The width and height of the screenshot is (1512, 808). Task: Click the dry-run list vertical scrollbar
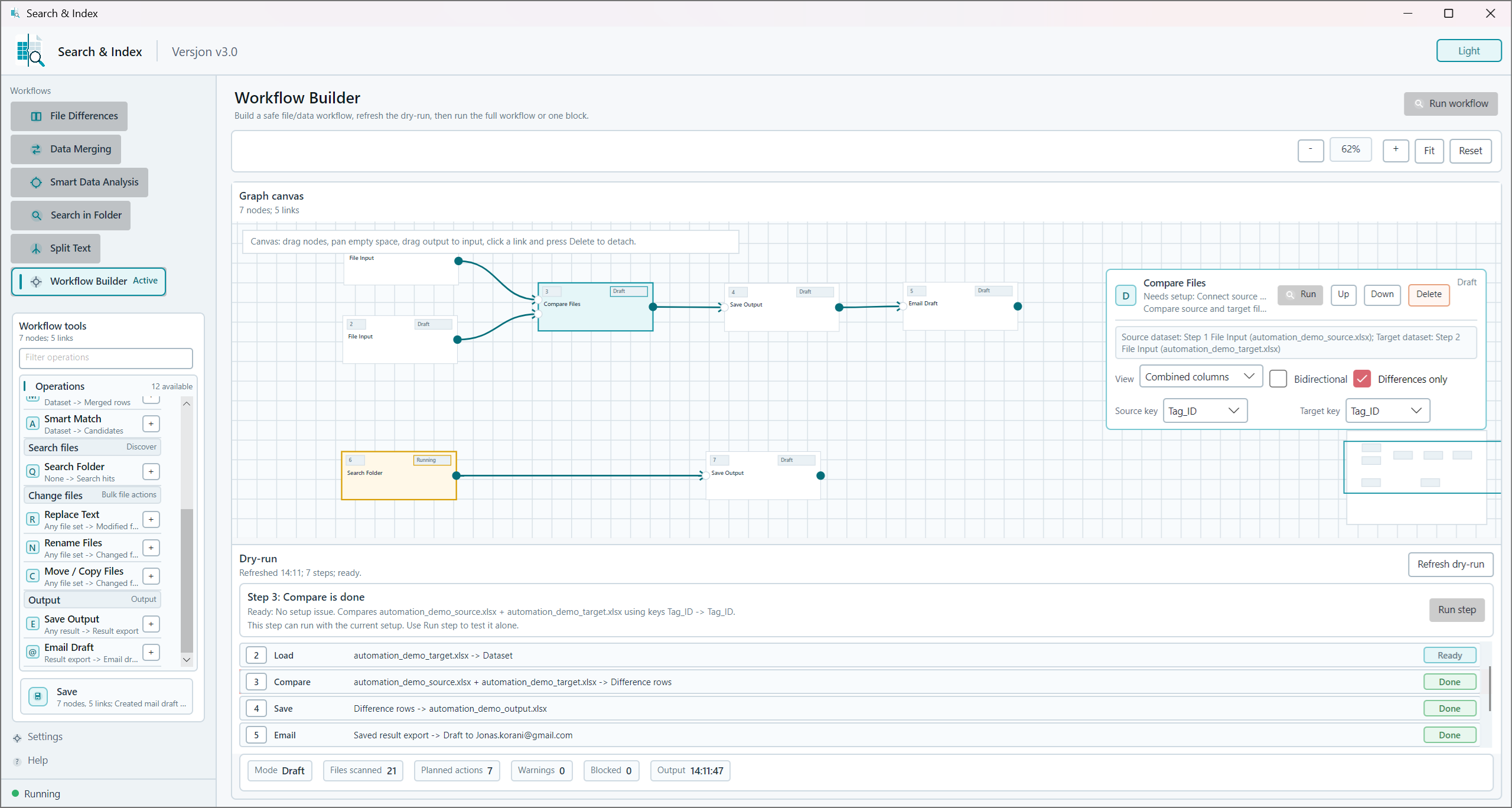[x=1489, y=689]
